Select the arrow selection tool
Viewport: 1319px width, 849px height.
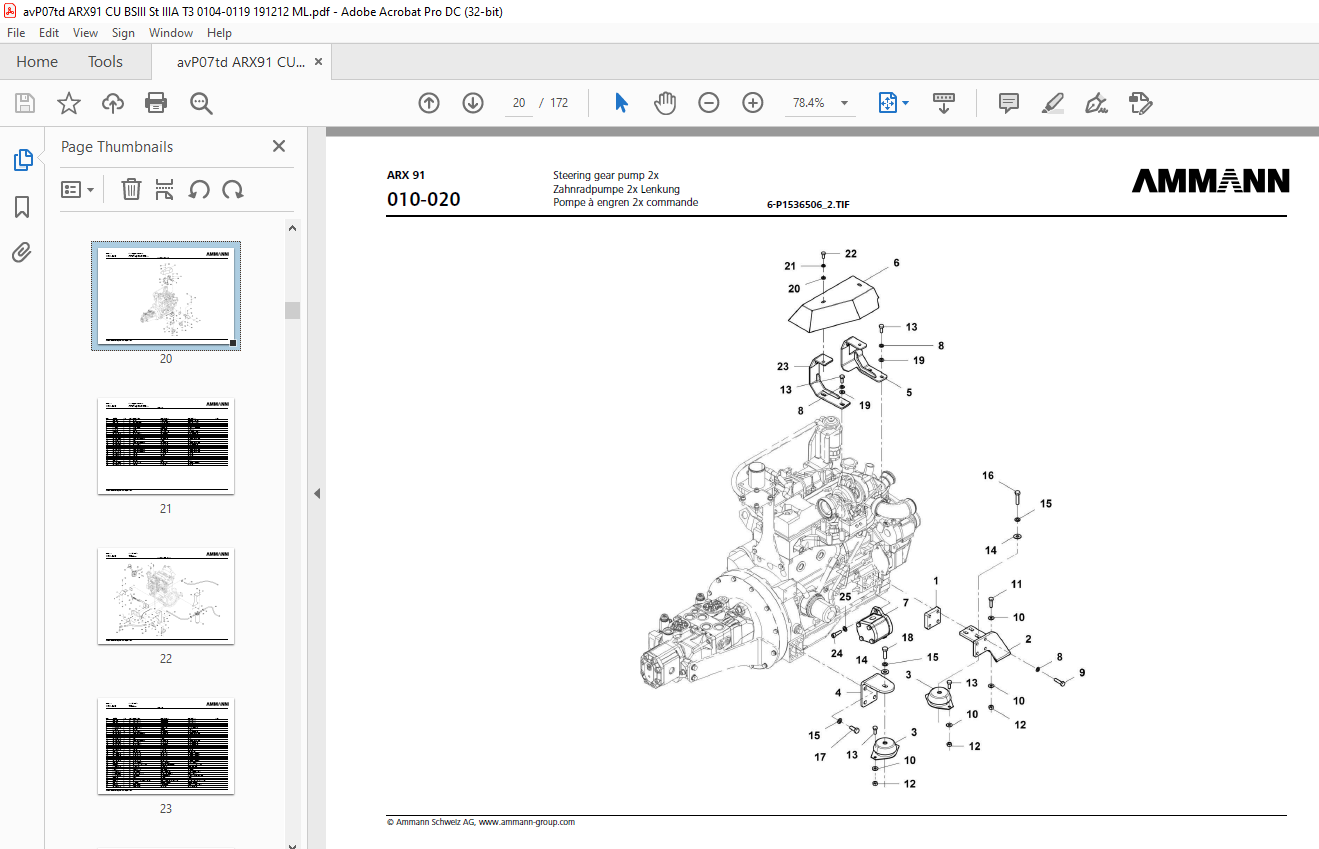[x=621, y=103]
